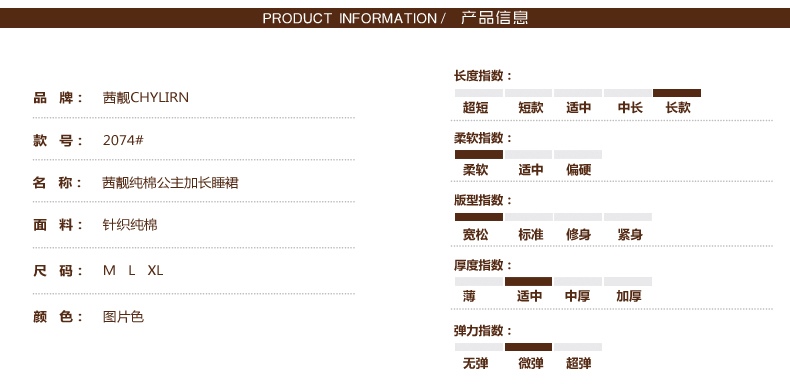Click the 修身 fit option
The image size is (790, 384).
[x=578, y=234]
